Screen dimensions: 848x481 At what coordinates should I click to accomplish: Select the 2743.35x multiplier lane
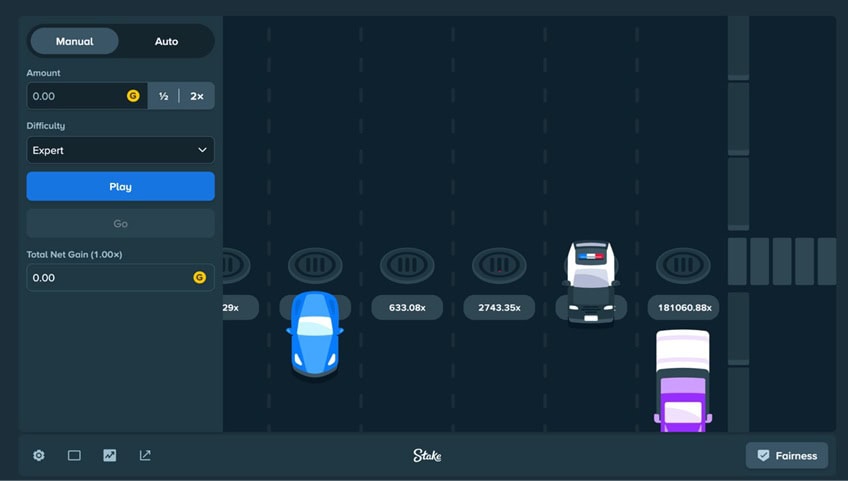(499, 307)
